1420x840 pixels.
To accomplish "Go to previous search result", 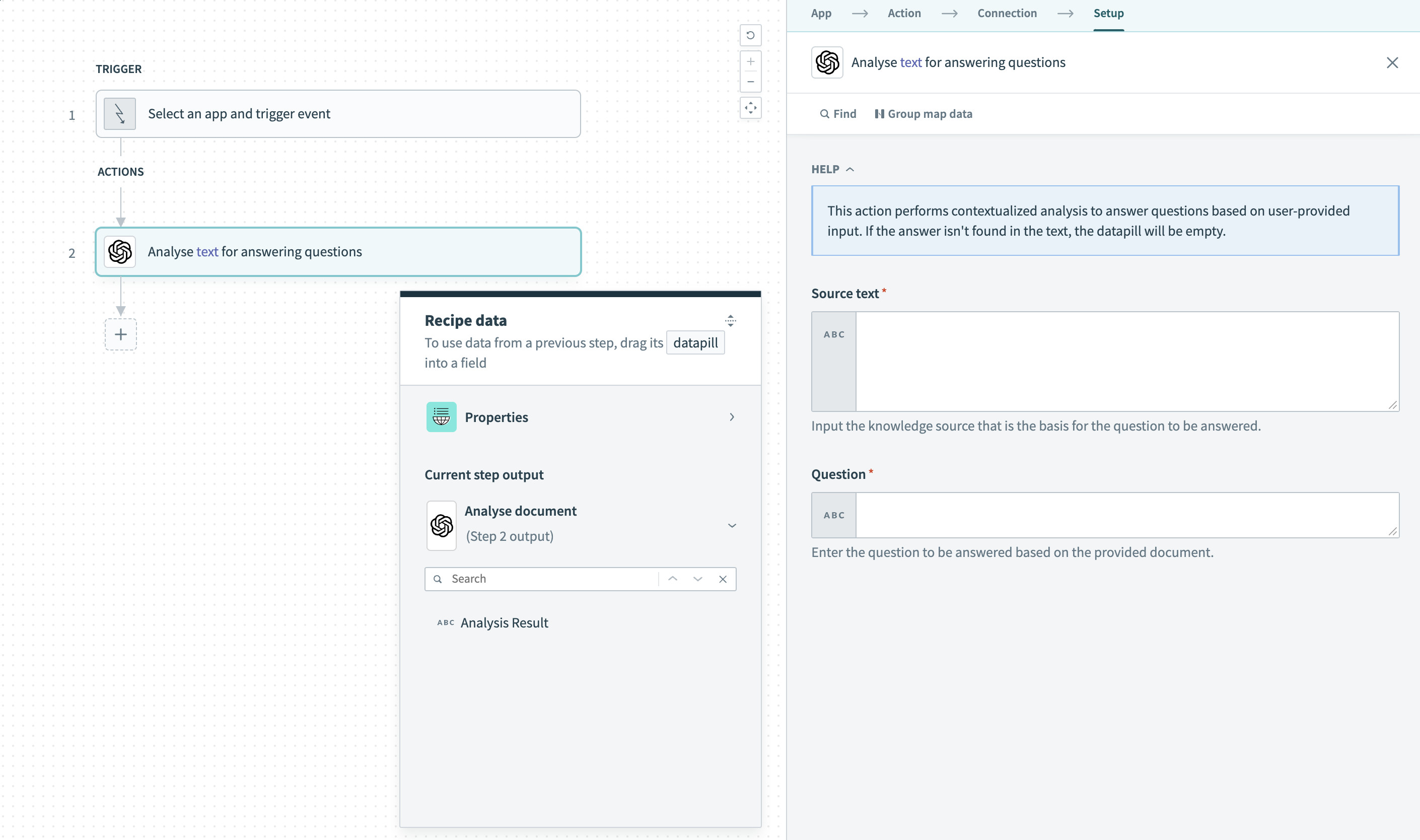I will [672, 579].
